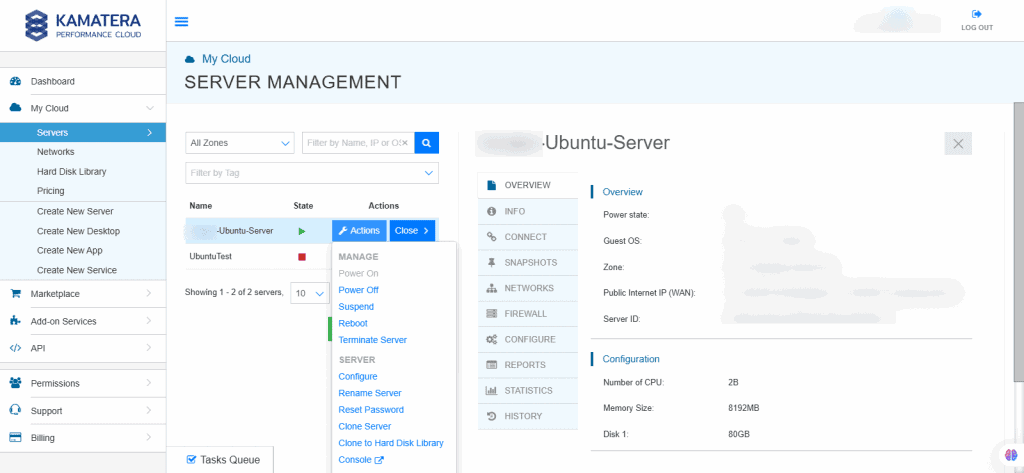Click Create New Desktop in the sidebar

click(x=78, y=231)
